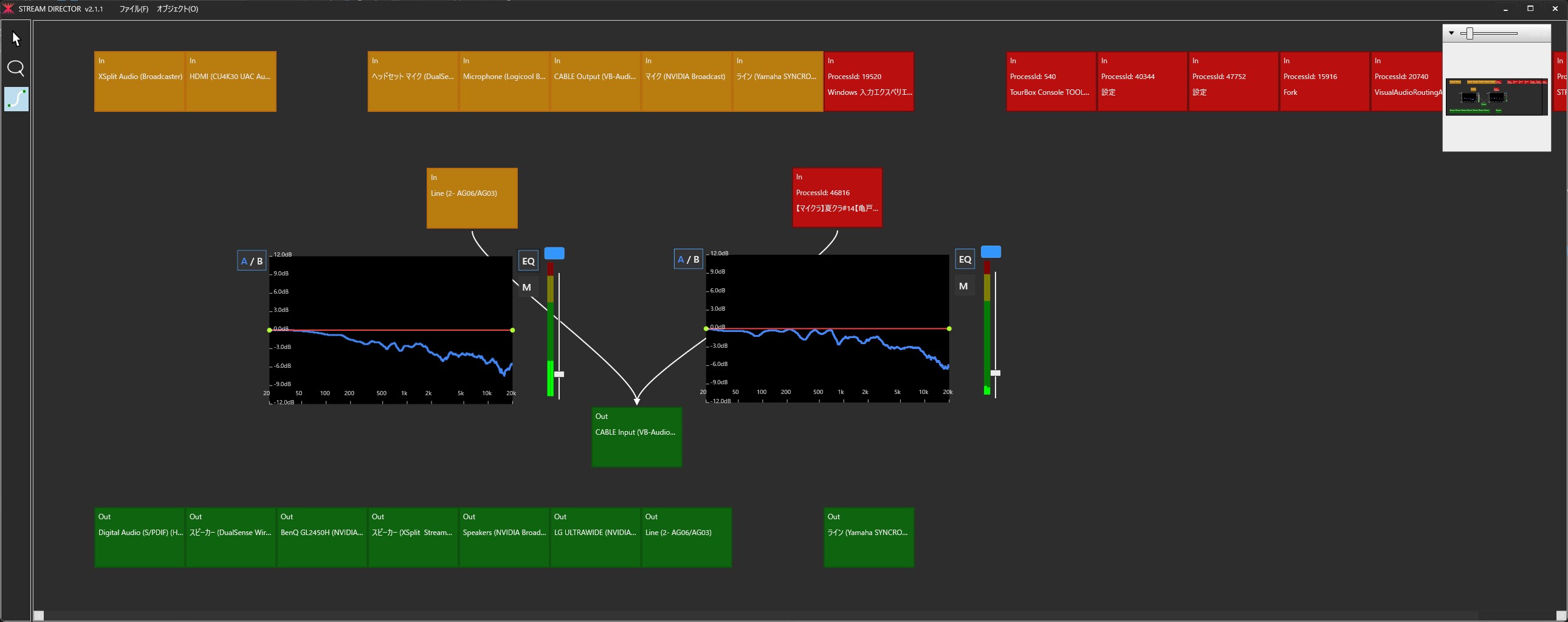
Task: Click left equalizer volume fader handle
Action: [559, 374]
